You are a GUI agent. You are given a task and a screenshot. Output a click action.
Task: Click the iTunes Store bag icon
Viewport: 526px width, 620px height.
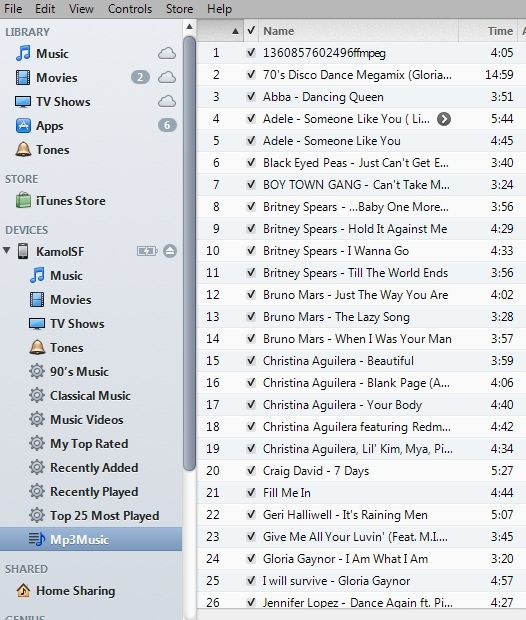23,200
